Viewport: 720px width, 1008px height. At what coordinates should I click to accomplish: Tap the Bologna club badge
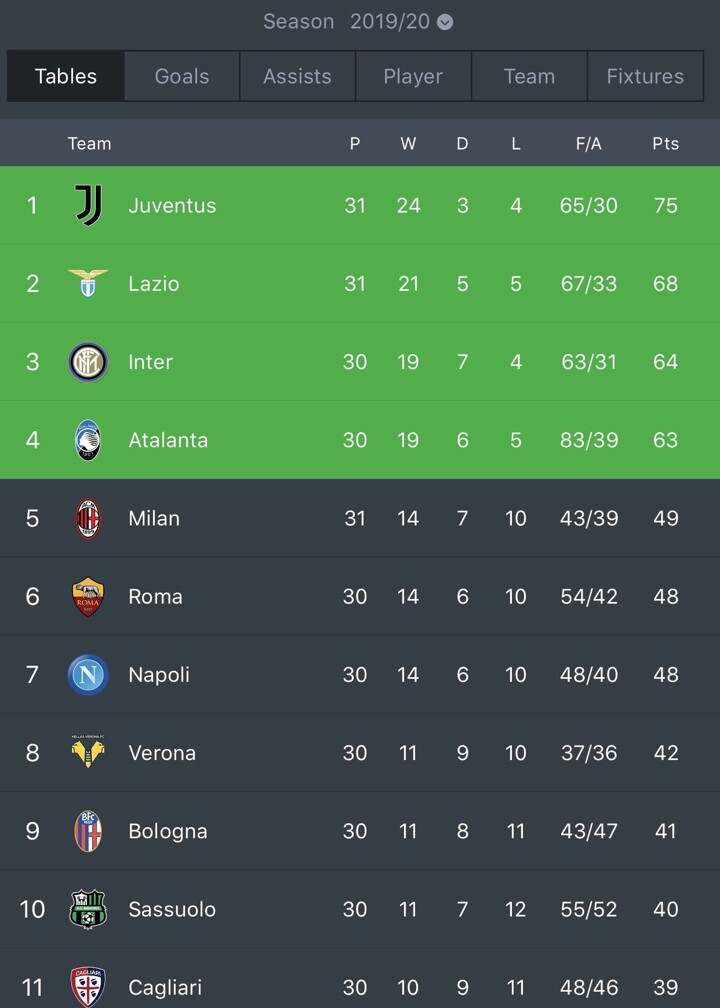[88, 831]
